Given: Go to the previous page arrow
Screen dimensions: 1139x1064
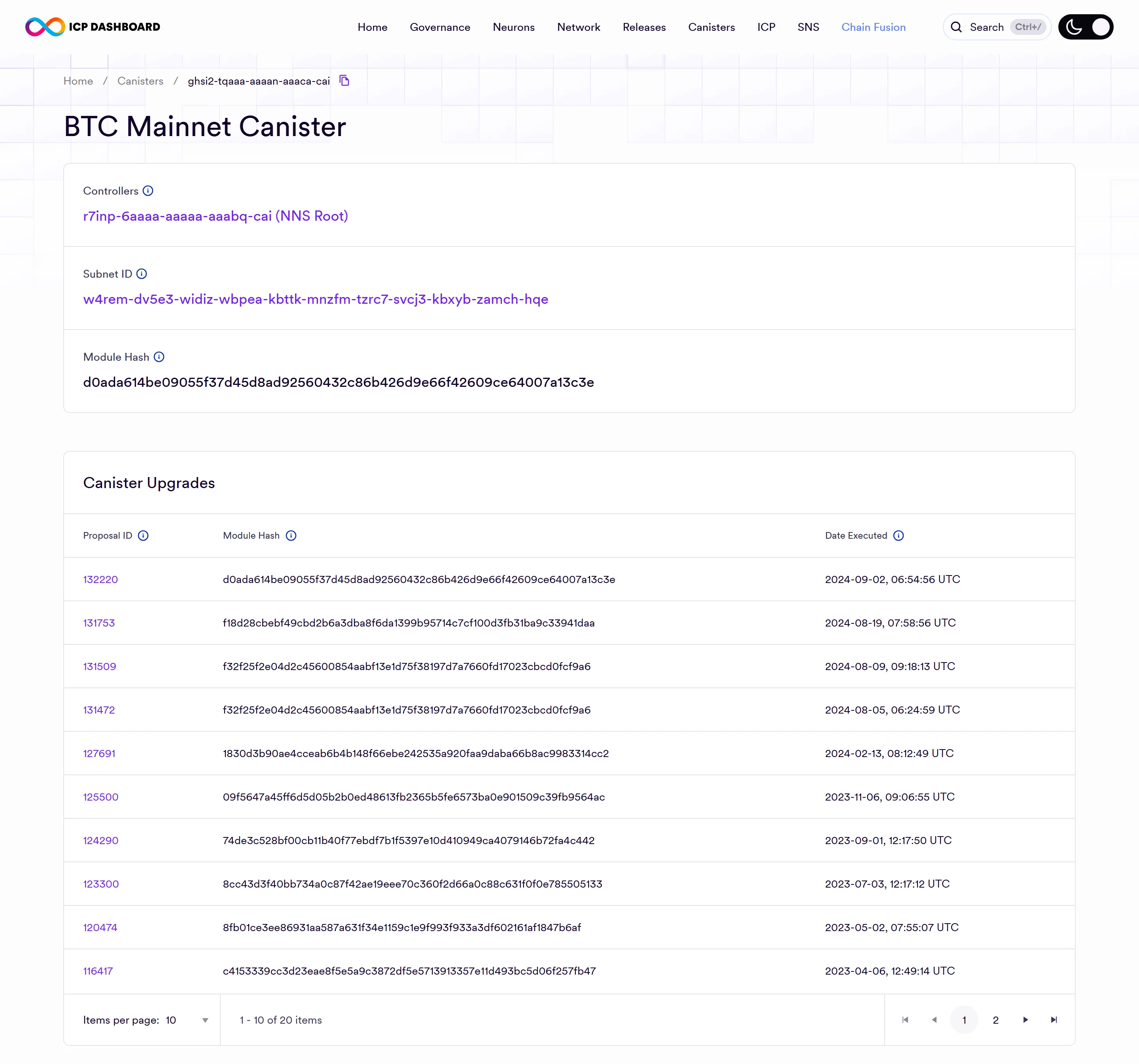Looking at the screenshot, I should [935, 1020].
